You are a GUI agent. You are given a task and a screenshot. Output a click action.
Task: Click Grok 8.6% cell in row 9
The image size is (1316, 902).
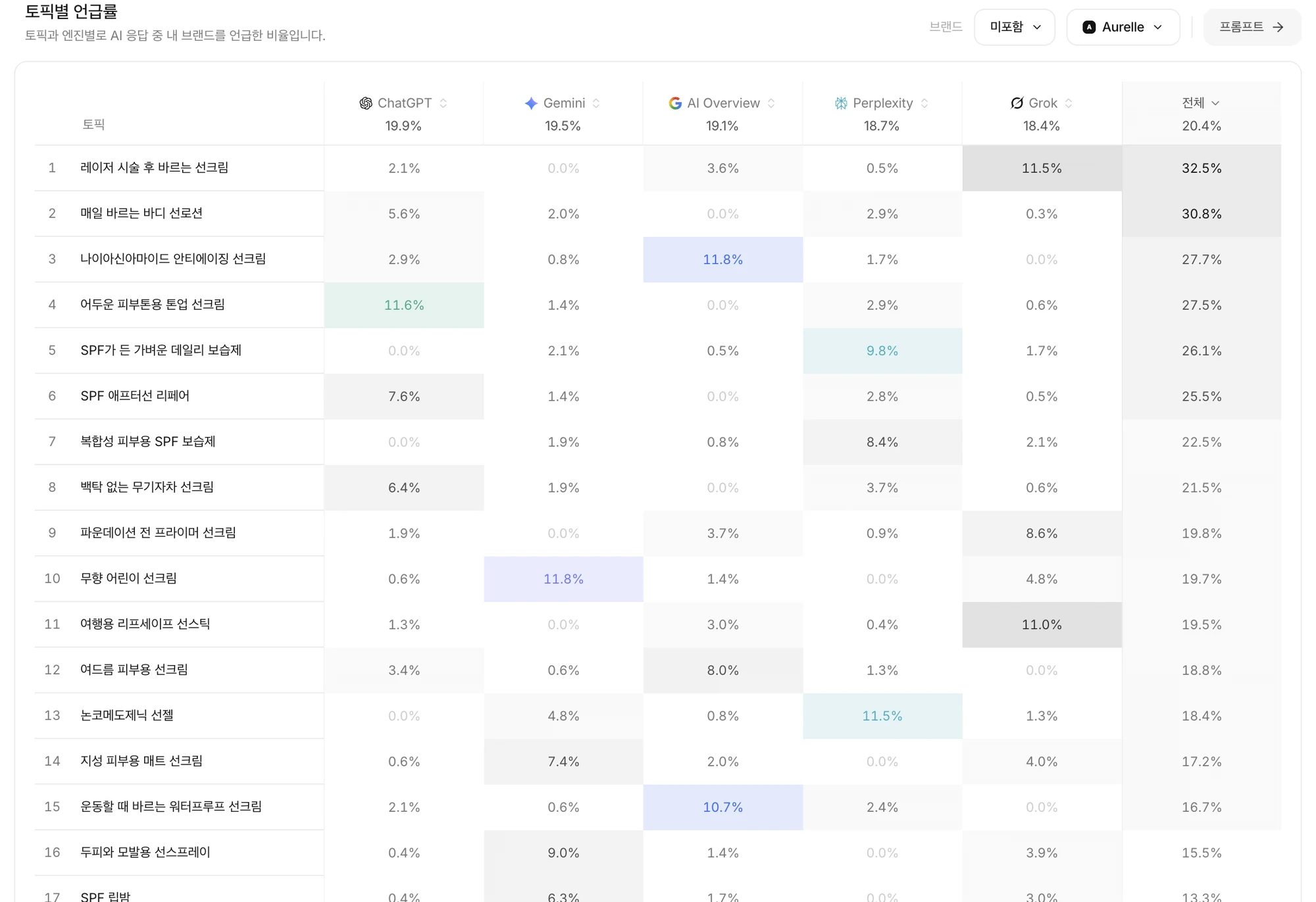1042,534
